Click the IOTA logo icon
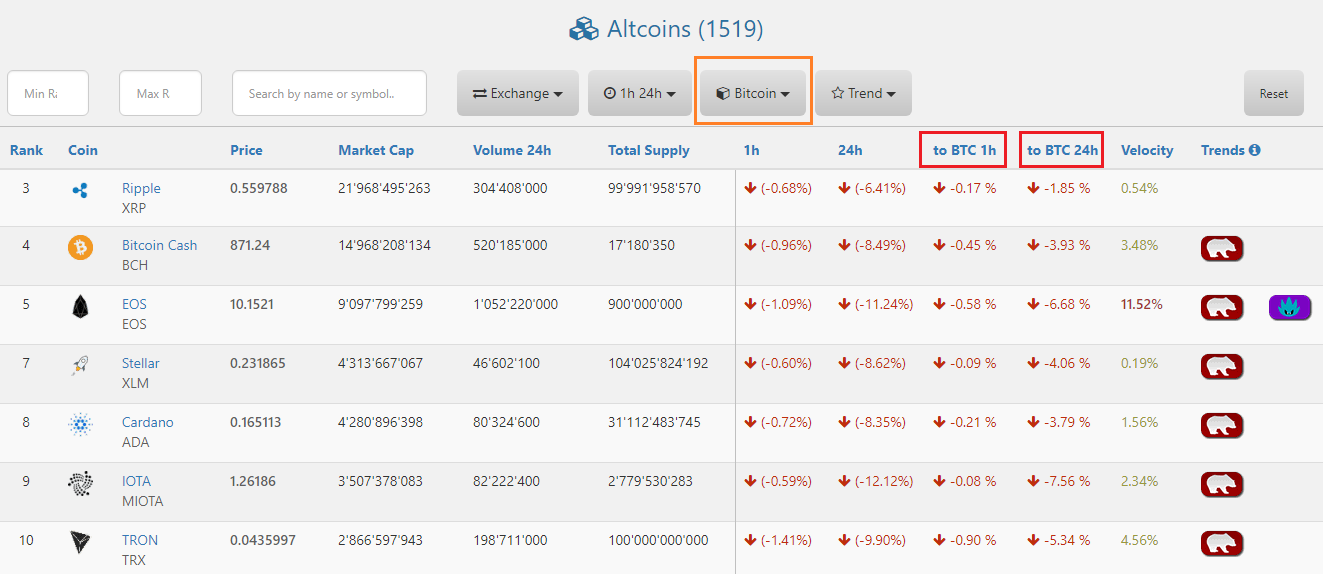The height and width of the screenshot is (574, 1323). click(80, 484)
